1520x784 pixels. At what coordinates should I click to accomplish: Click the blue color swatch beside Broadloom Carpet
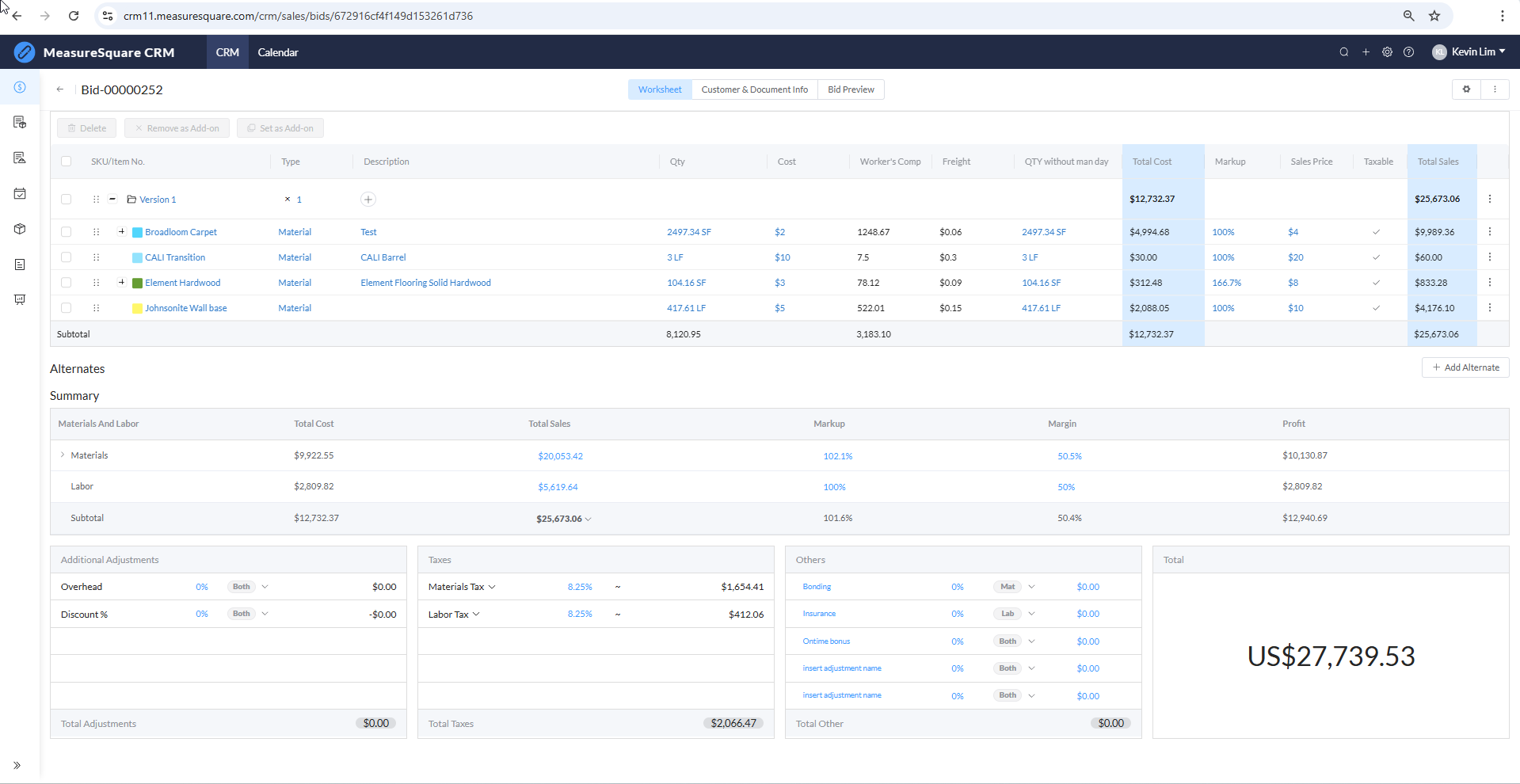pyautogui.click(x=137, y=233)
